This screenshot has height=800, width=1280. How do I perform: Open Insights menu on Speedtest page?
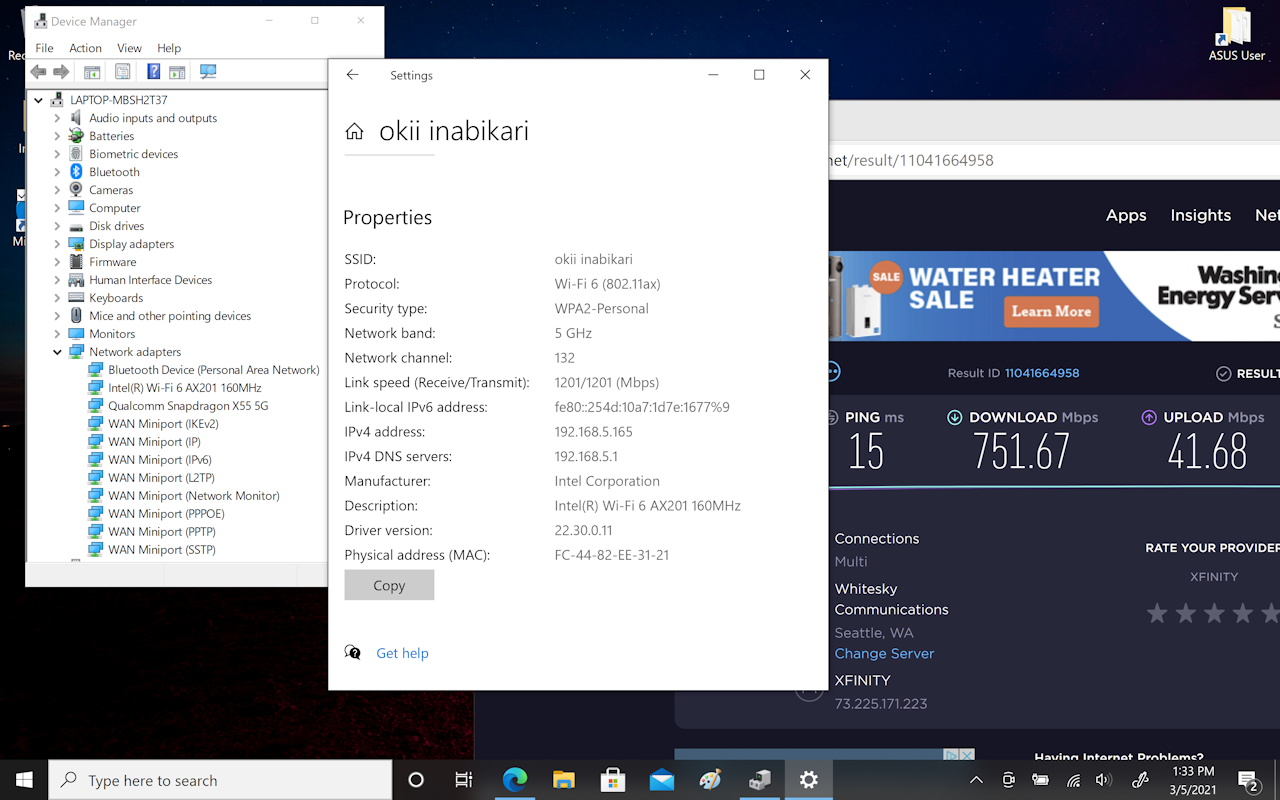pos(1201,215)
